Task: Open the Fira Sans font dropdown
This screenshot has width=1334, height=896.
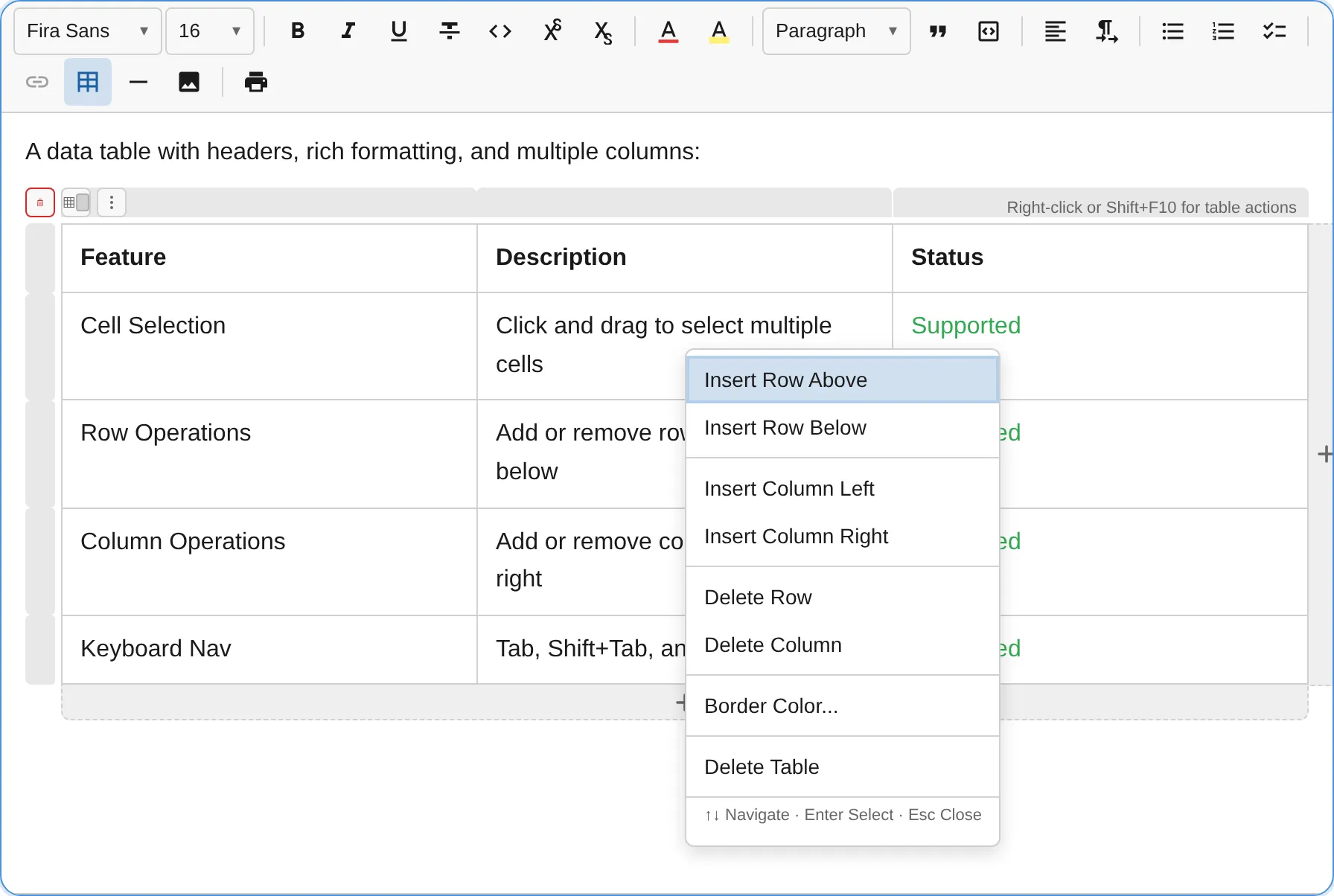Action: (86, 31)
